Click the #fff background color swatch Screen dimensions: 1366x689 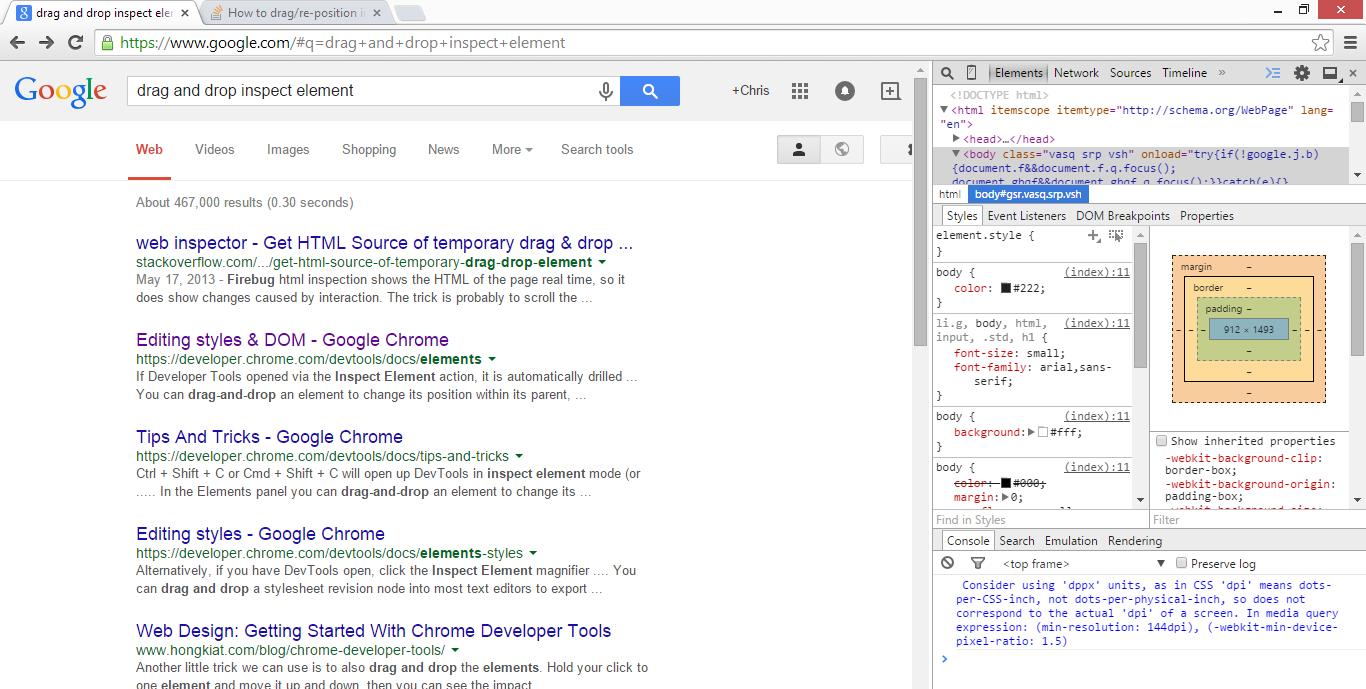coord(1043,433)
